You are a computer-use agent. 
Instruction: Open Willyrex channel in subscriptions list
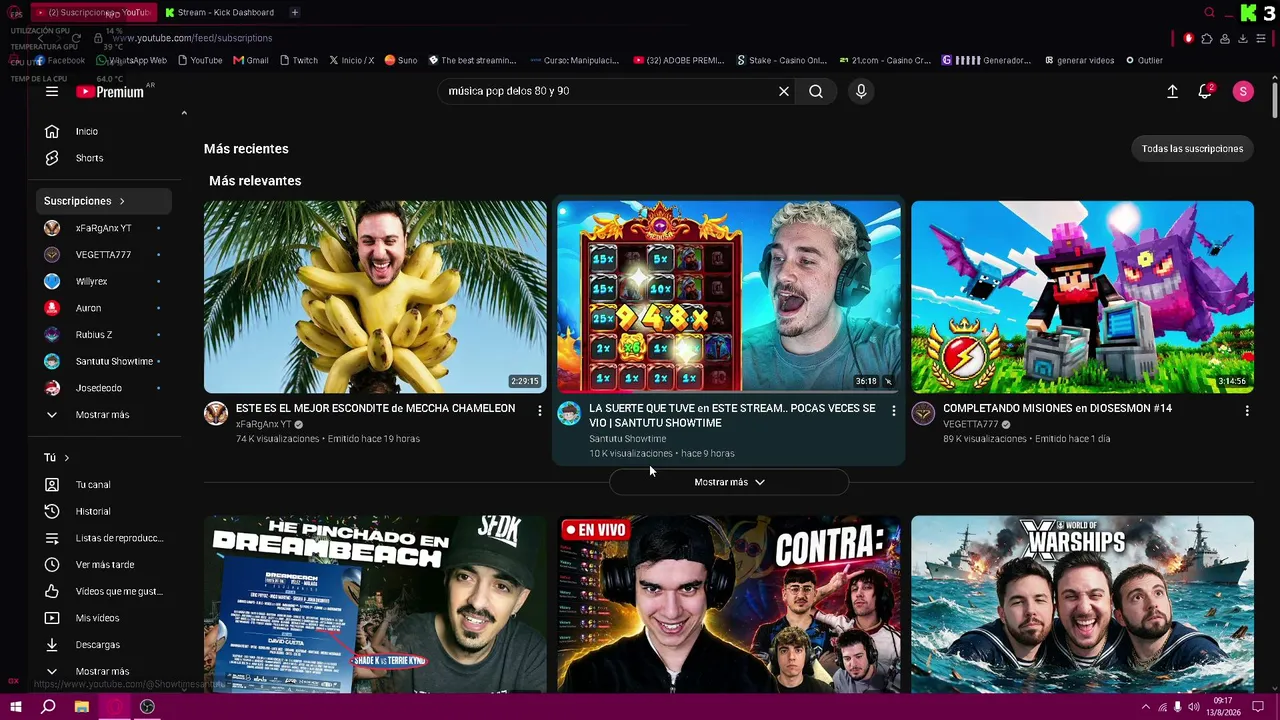[x=104, y=281]
